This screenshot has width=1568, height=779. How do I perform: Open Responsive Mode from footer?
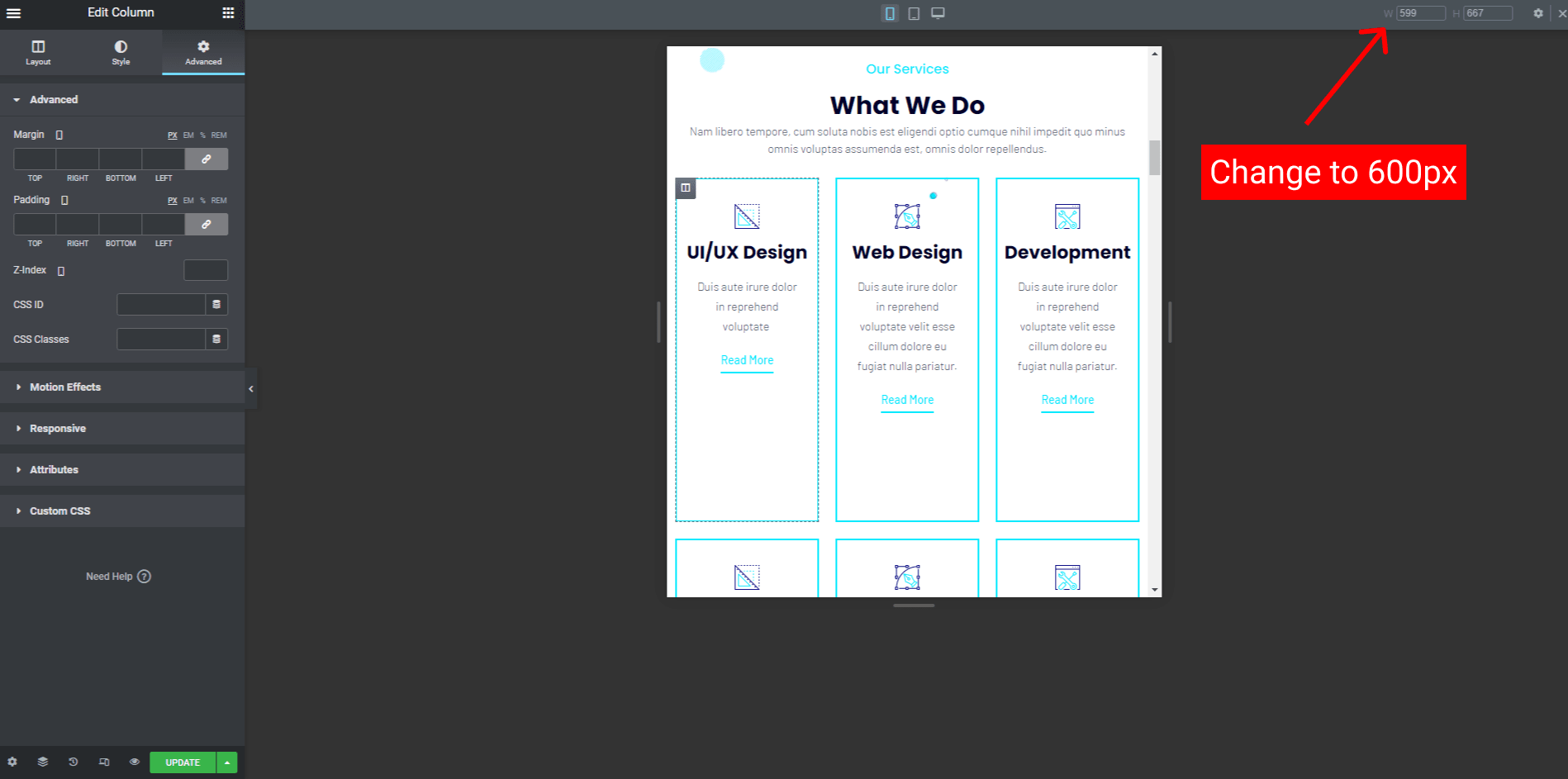(x=104, y=762)
